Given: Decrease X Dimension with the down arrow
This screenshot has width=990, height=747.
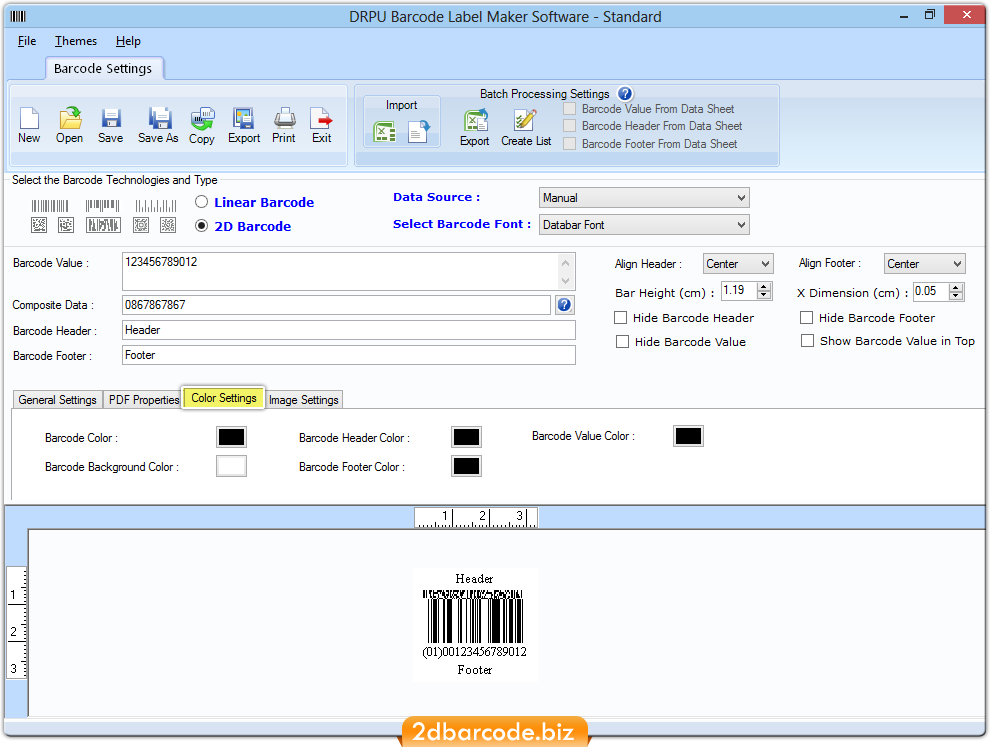Looking at the screenshot, I should pyautogui.click(x=957, y=296).
